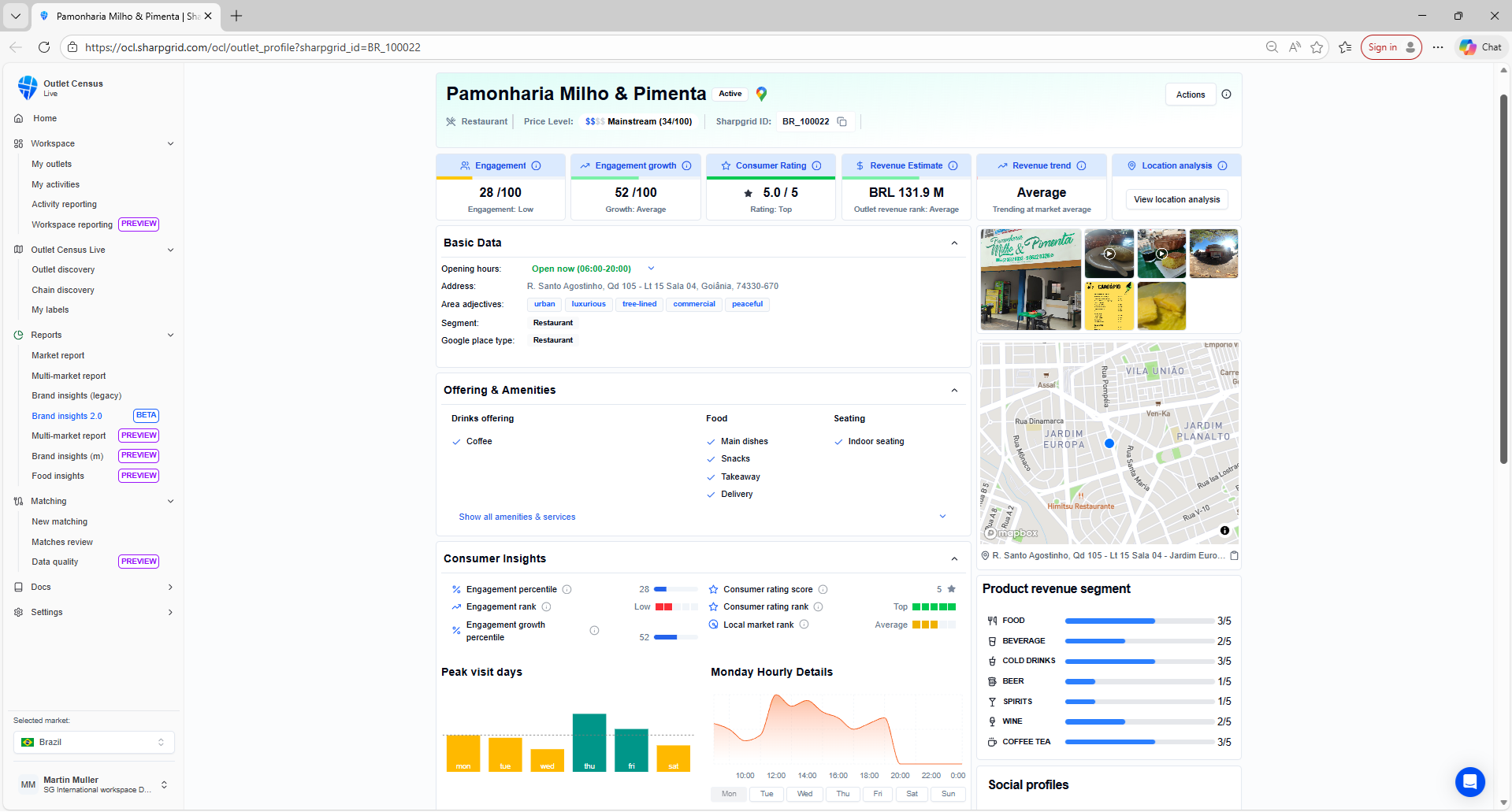This screenshot has width=1512, height=812.
Task: Click info icon for Local market rank
Action: pos(804,624)
